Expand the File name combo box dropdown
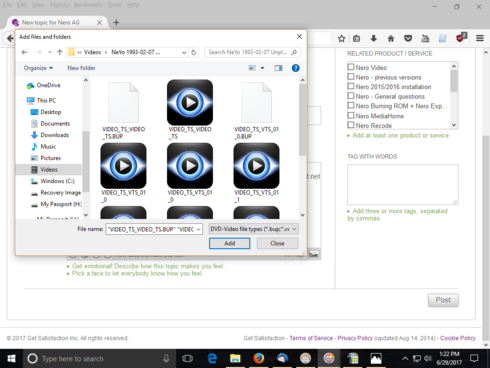 pos(199,229)
